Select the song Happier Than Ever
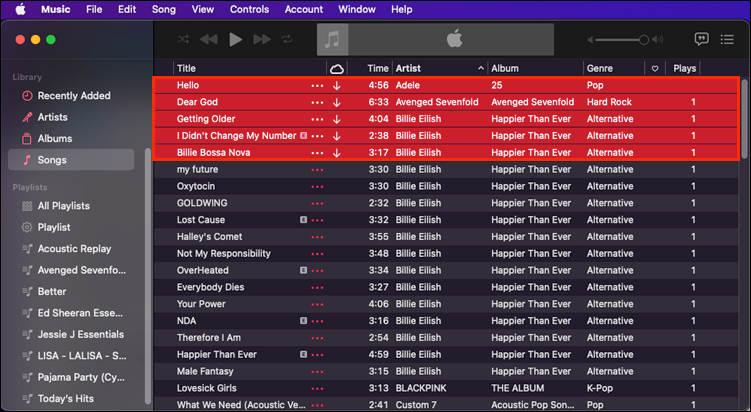The width and height of the screenshot is (751, 412). pos(445,355)
